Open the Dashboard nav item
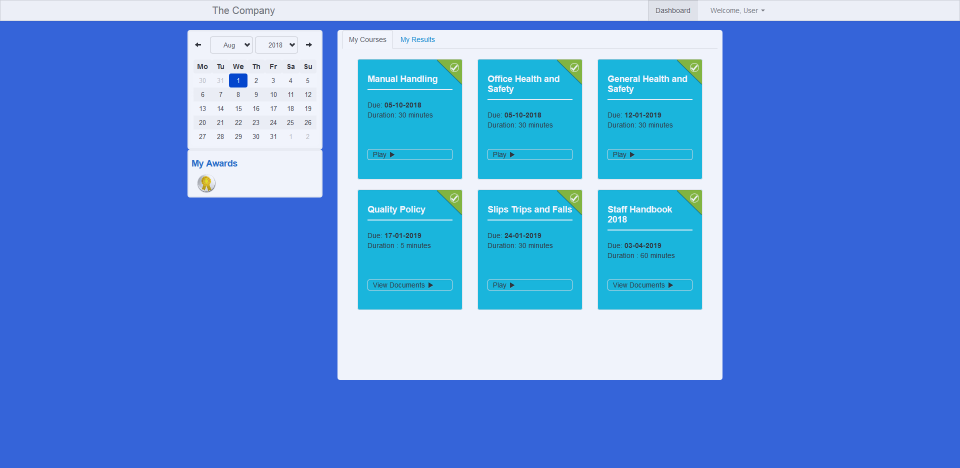Screen dimensions: 960x468 [673, 10]
